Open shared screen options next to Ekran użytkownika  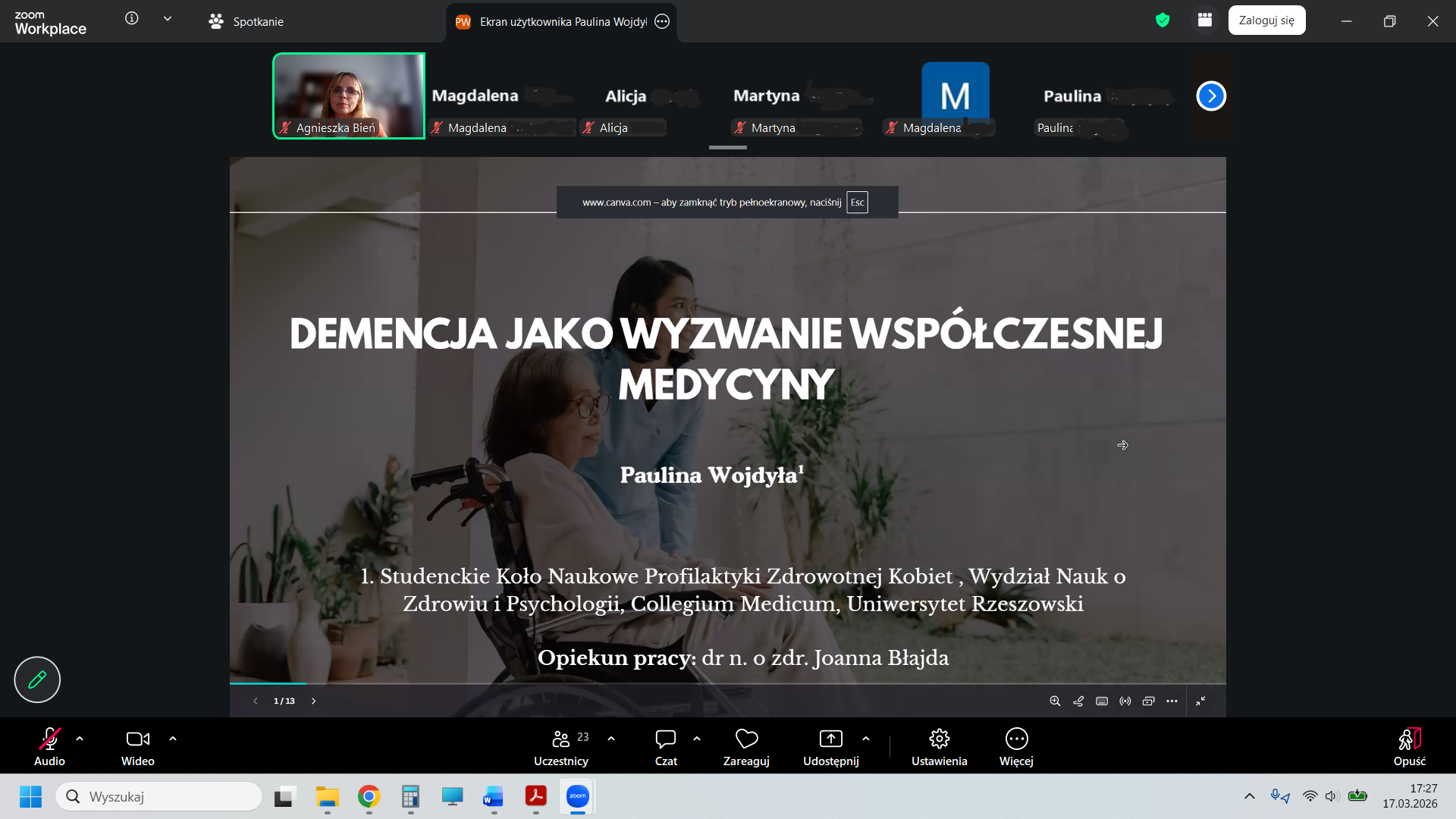click(662, 21)
